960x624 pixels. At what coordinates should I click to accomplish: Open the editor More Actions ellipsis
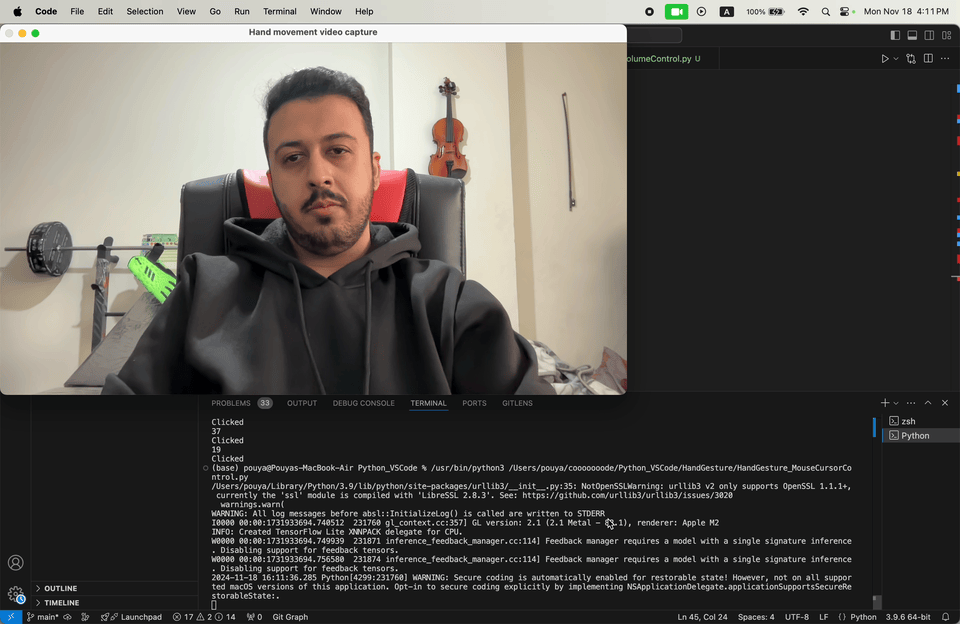click(x=945, y=59)
